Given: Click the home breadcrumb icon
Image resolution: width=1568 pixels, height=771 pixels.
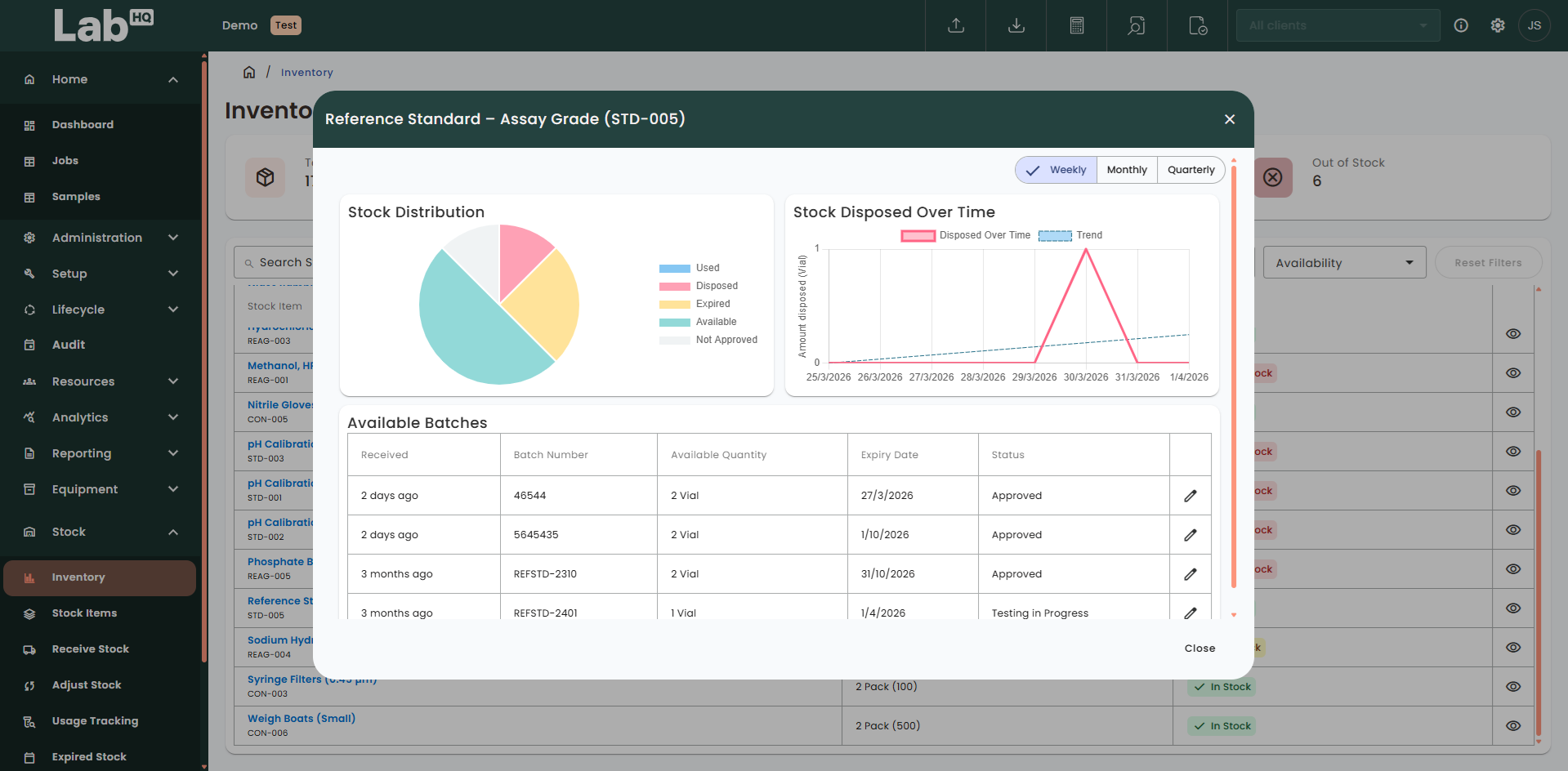Looking at the screenshot, I should point(249,72).
